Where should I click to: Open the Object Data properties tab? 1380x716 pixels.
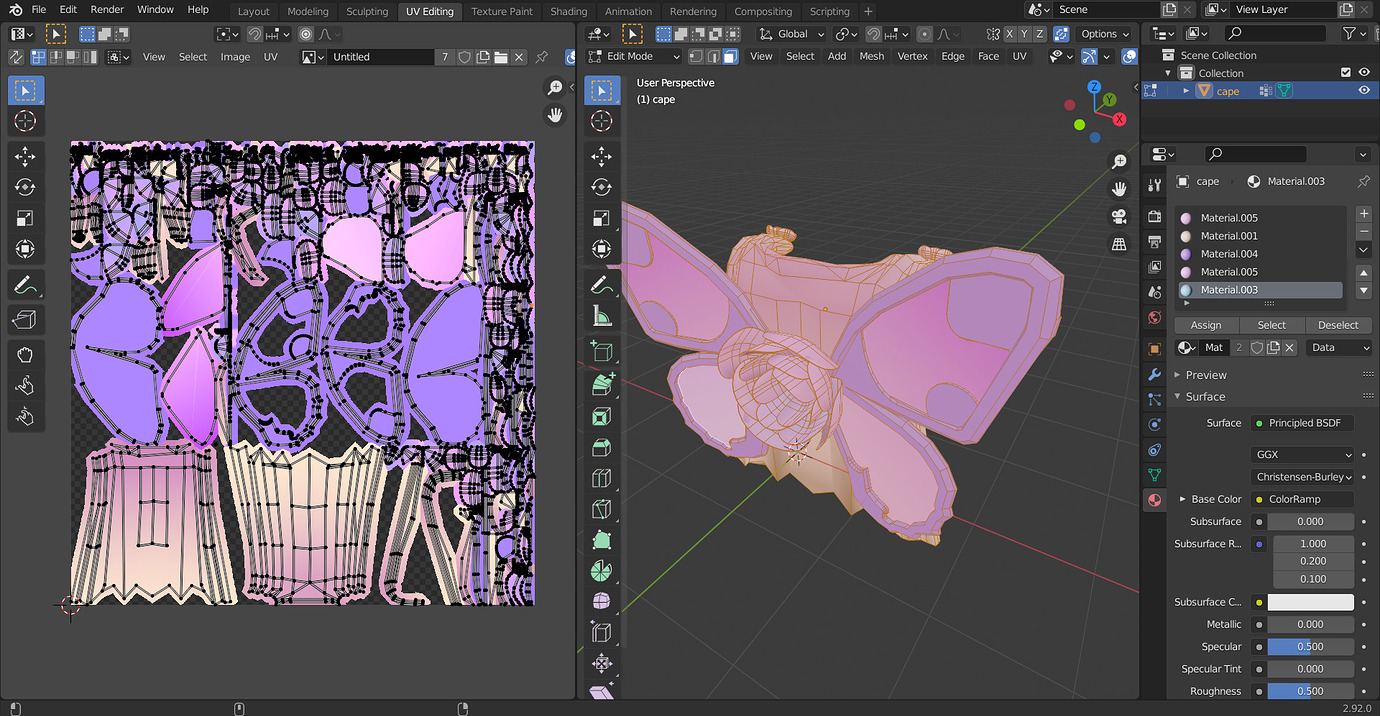(1154, 475)
